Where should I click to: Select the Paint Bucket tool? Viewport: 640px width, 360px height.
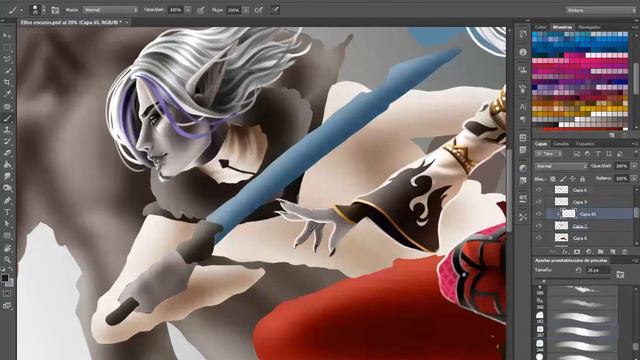coord(7,165)
